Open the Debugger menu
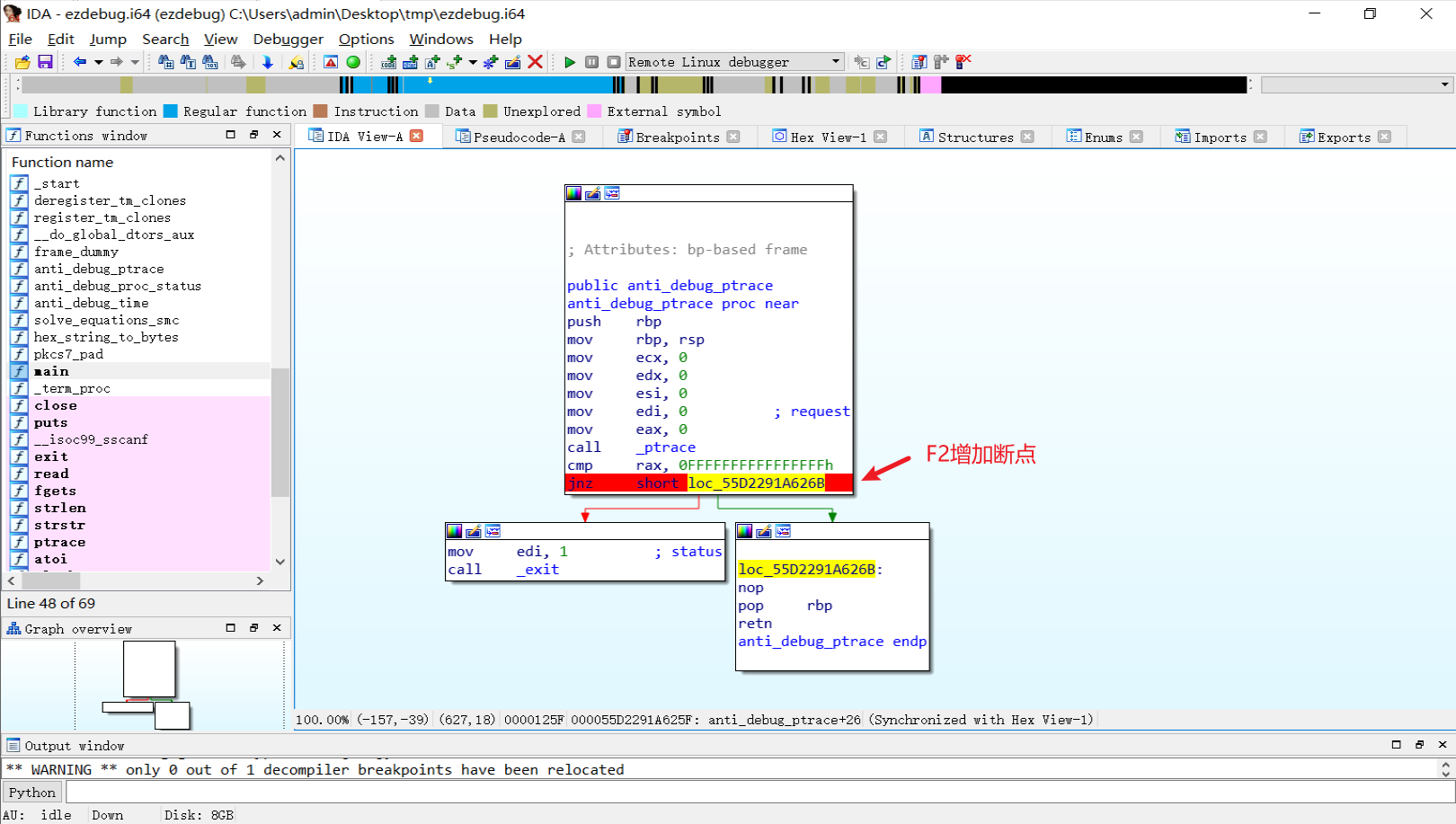This screenshot has height=824, width=1456. click(288, 40)
